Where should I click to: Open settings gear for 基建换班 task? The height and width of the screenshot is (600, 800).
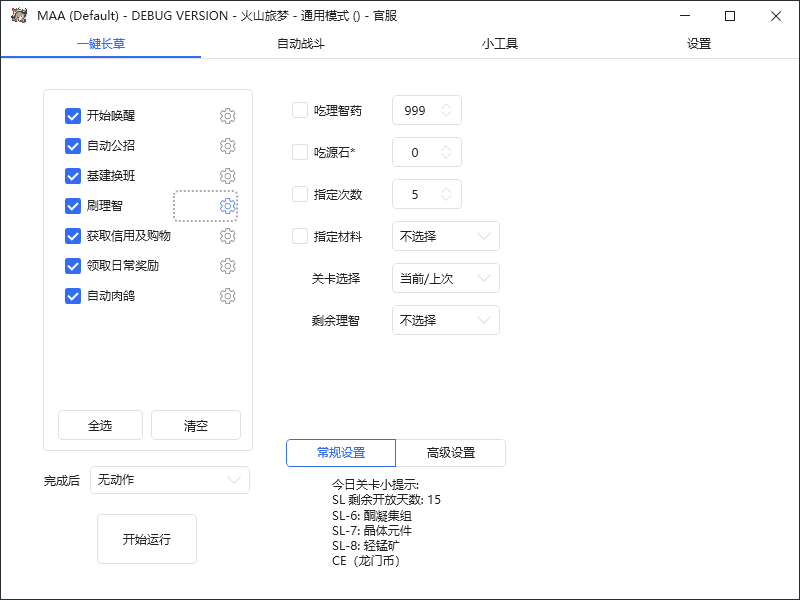click(227, 176)
